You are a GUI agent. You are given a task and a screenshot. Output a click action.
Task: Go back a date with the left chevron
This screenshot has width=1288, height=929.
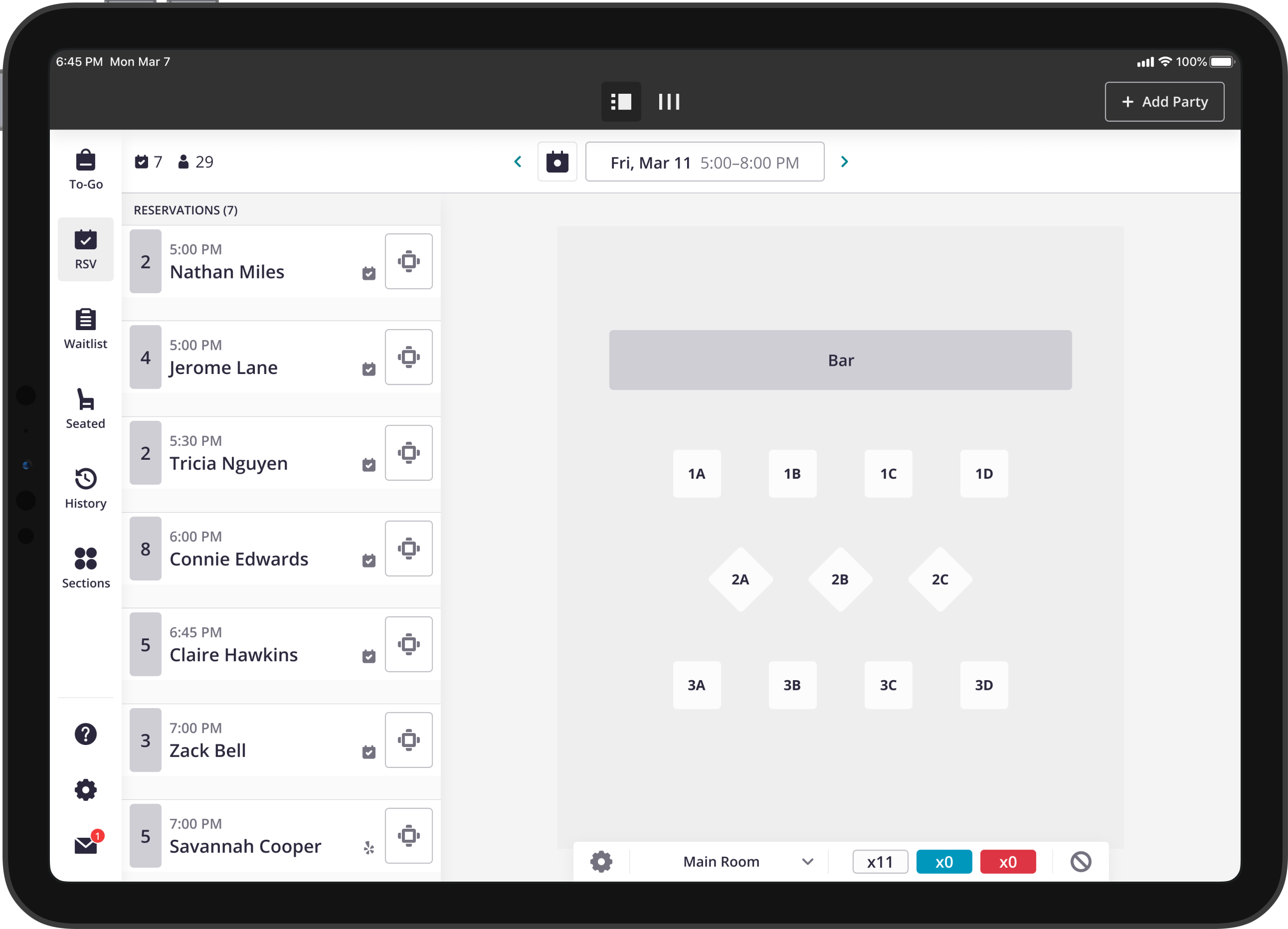point(518,161)
